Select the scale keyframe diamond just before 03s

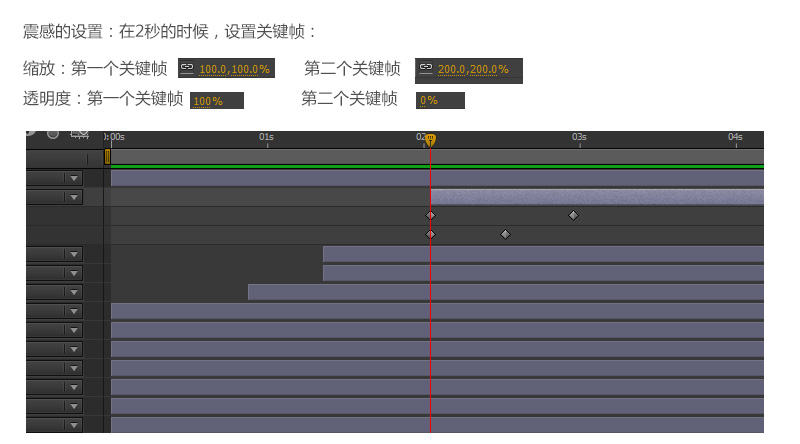pyautogui.click(x=573, y=215)
